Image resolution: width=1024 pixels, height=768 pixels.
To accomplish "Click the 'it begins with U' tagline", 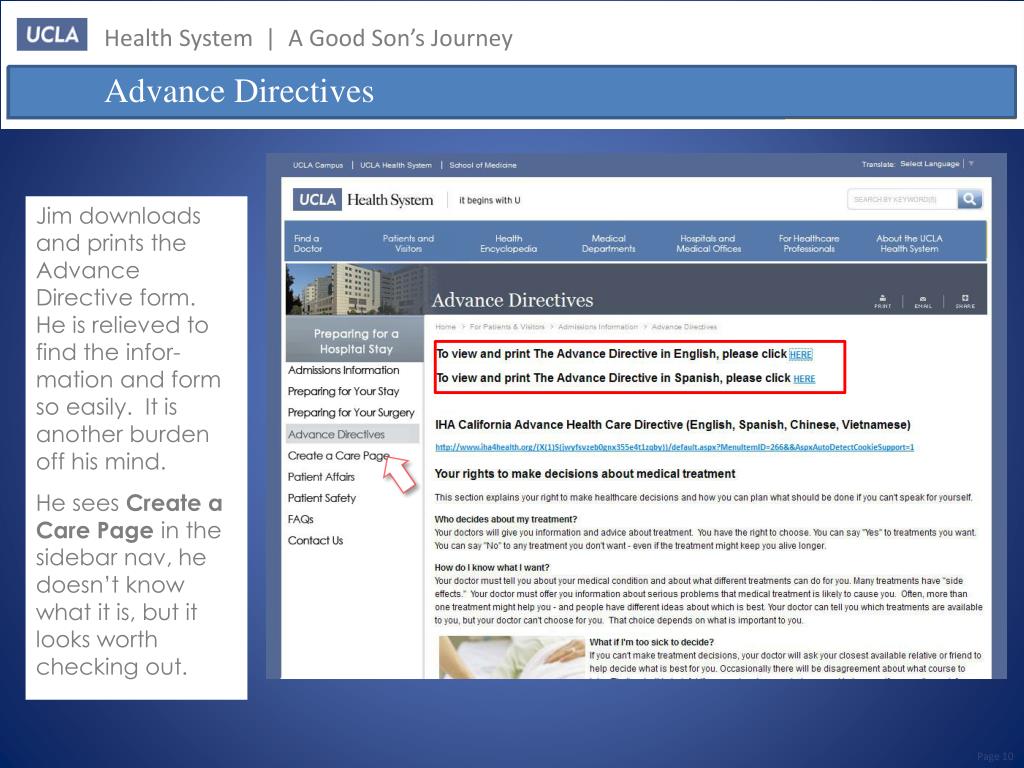I will [x=490, y=200].
